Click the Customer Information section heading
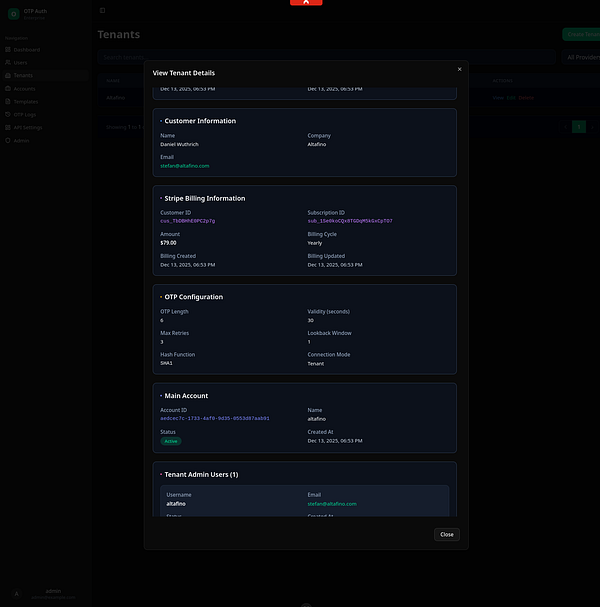Viewport: 600px width, 607px height. [x=200, y=121]
